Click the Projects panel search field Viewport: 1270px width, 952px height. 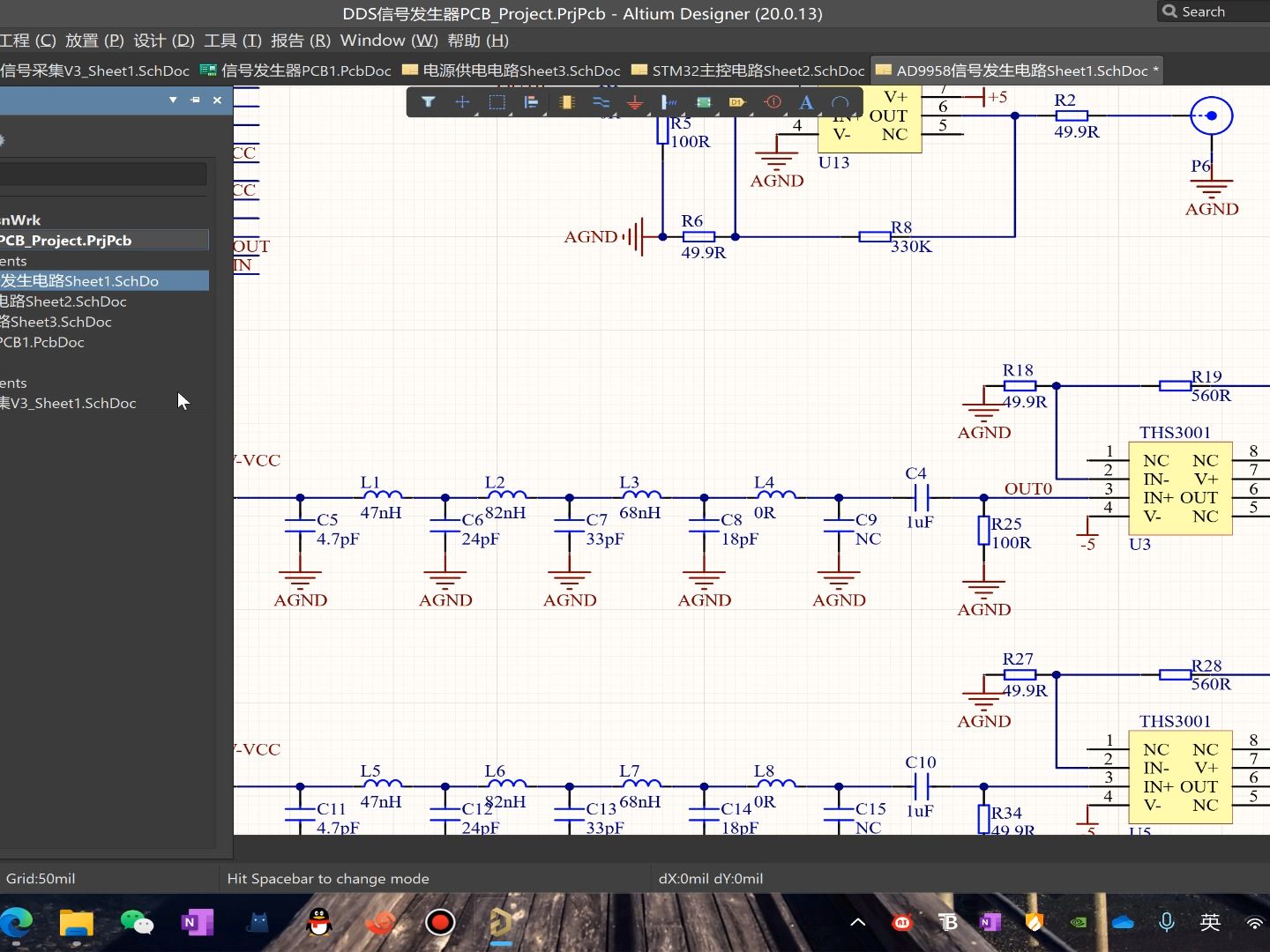pos(103,174)
